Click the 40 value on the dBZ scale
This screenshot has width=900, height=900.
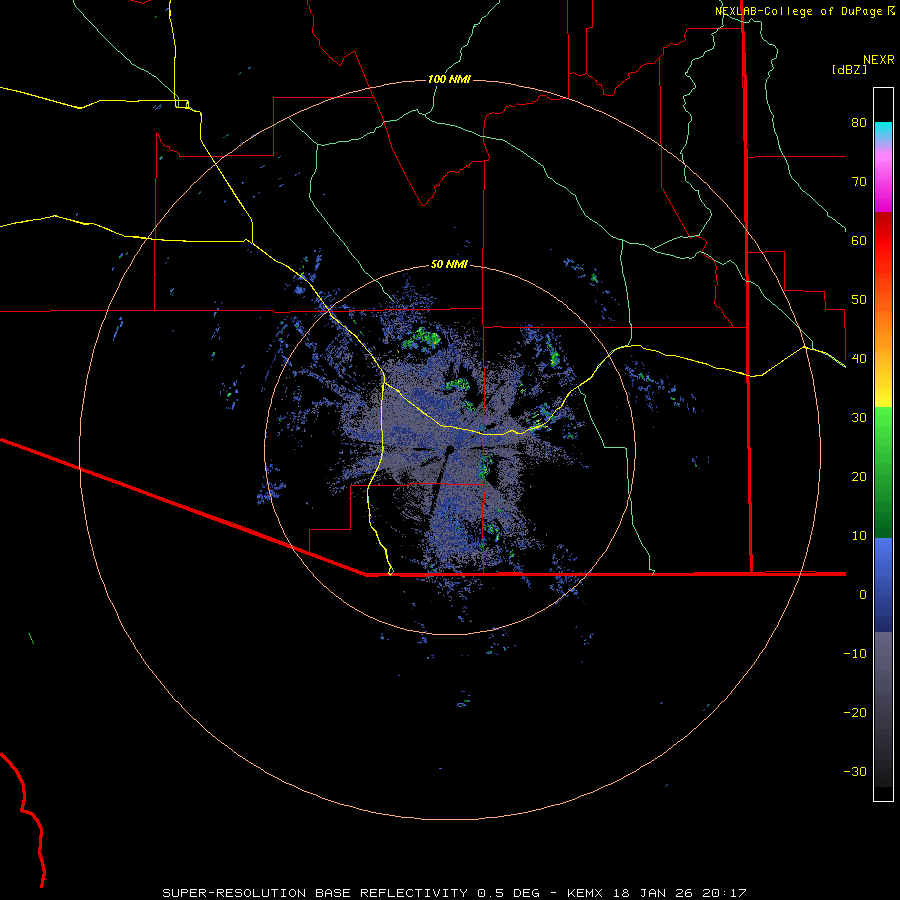coord(859,359)
